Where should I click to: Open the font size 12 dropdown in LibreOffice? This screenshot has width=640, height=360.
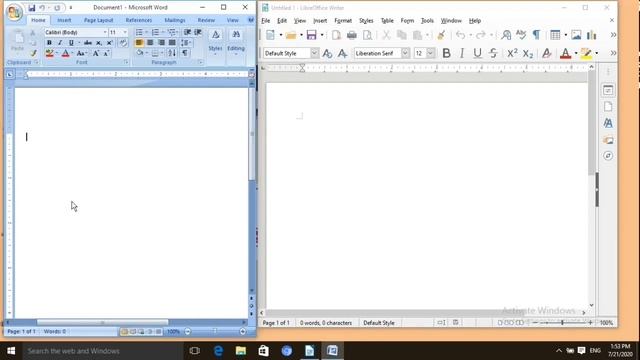point(430,53)
